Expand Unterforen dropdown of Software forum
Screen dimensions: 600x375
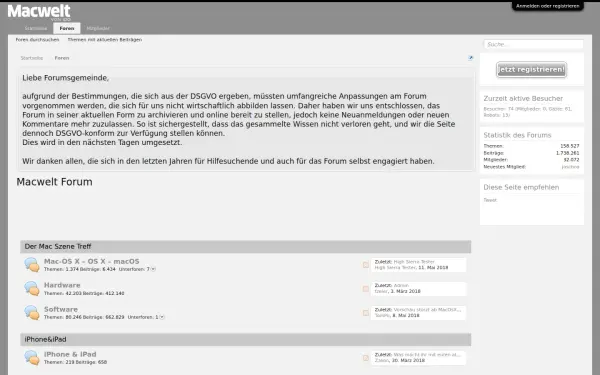click(162, 317)
